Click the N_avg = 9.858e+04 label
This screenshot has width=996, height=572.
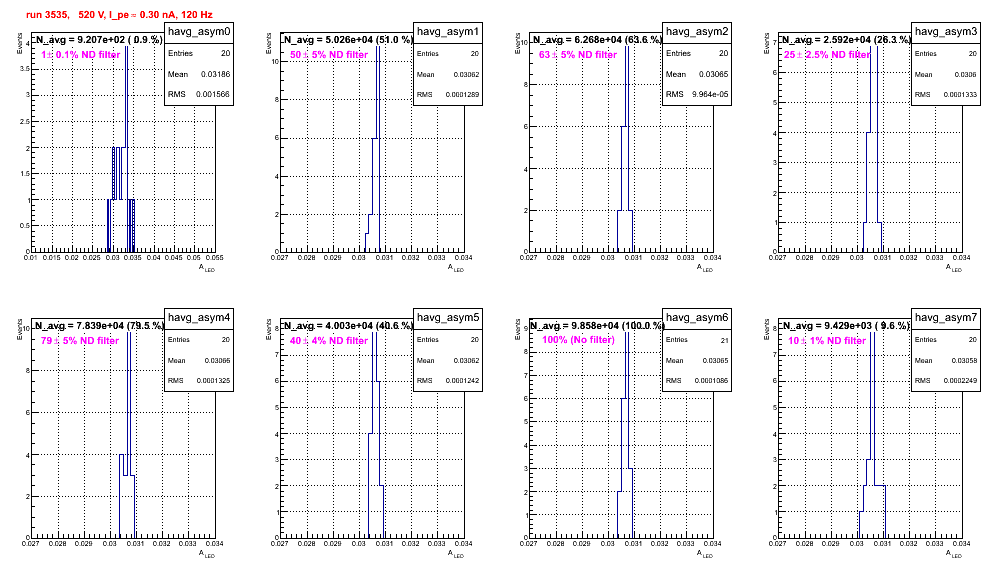coord(597,326)
